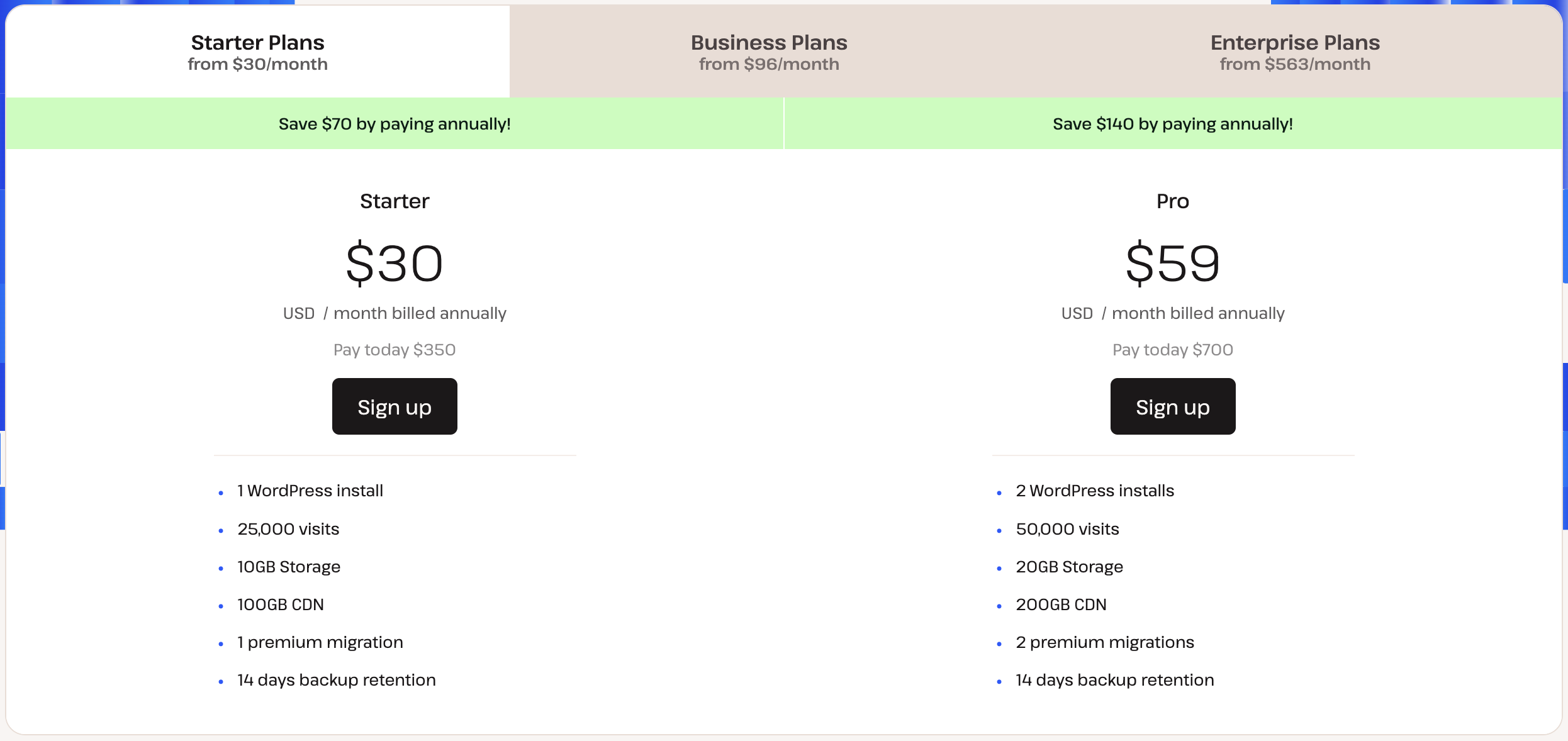Open the Business Plans tab
Image resolution: width=1568 pixels, height=741 pixels.
pos(768,52)
